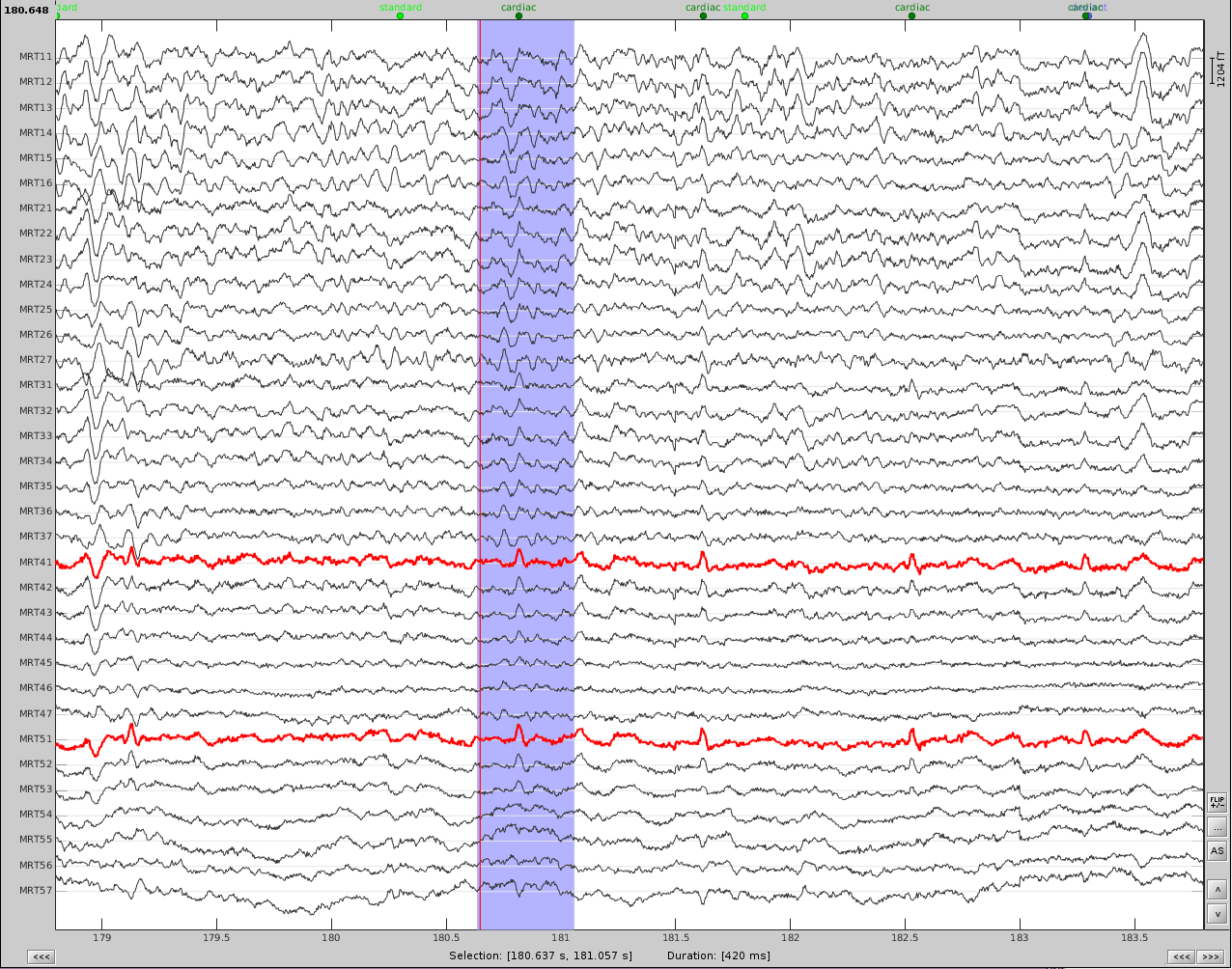This screenshot has width=1232, height=969.
Task: Open the display options "..." button
Action: click(x=1217, y=827)
